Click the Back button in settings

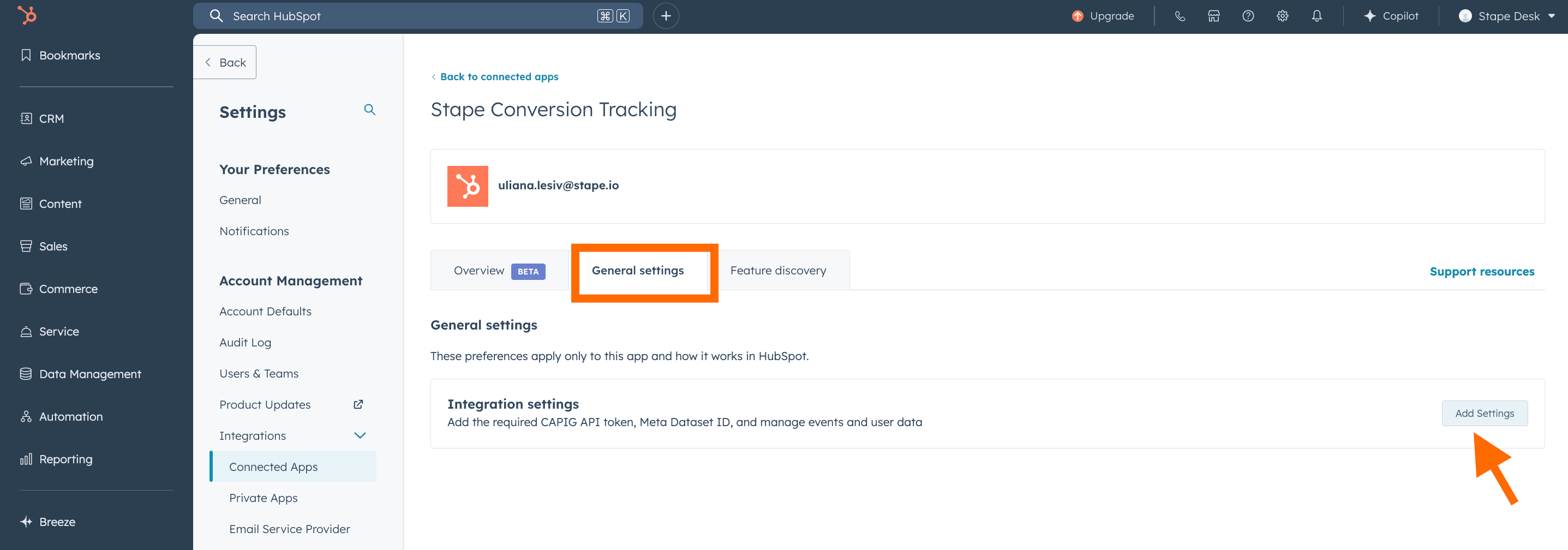tap(225, 62)
